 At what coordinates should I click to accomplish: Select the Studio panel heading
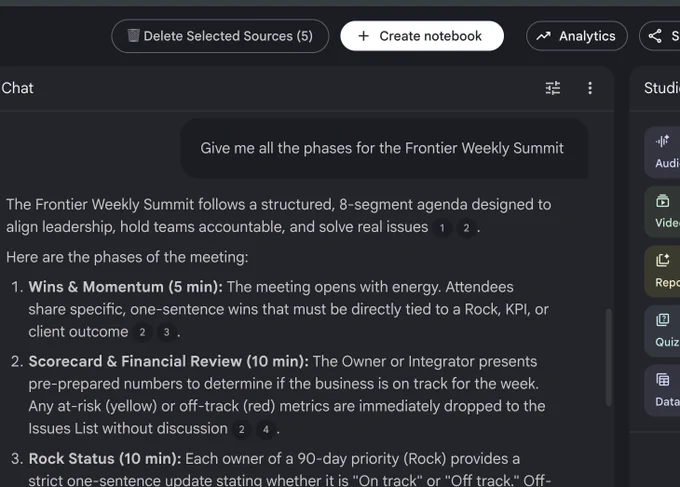click(662, 88)
